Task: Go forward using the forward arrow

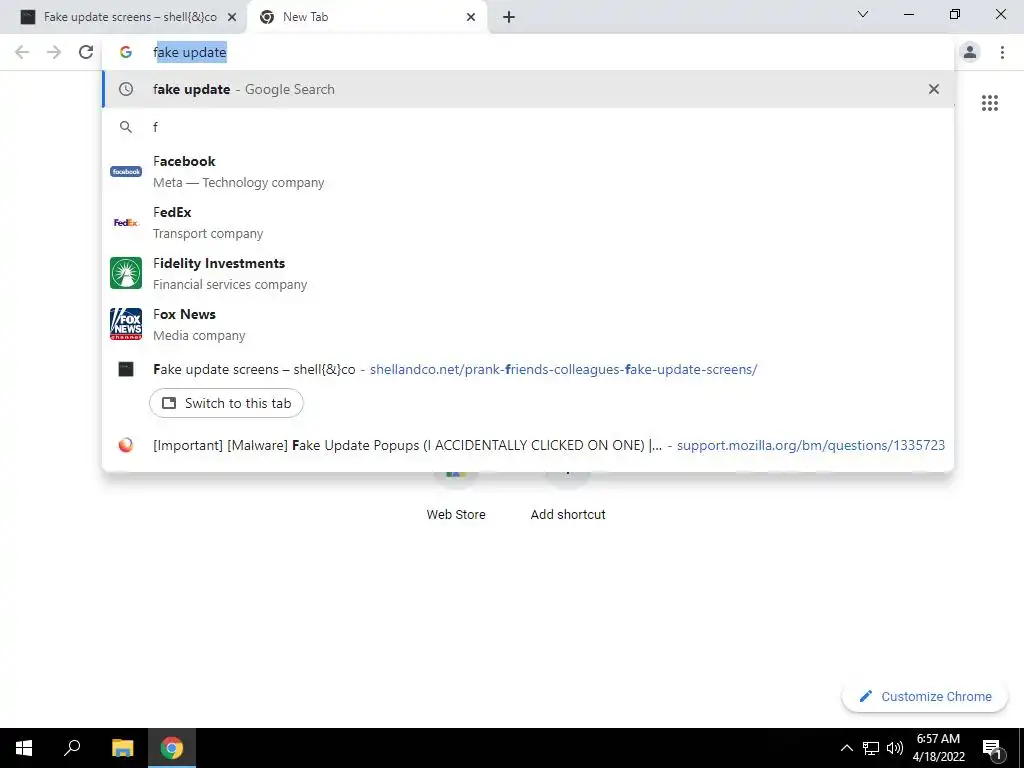Action: [x=54, y=52]
